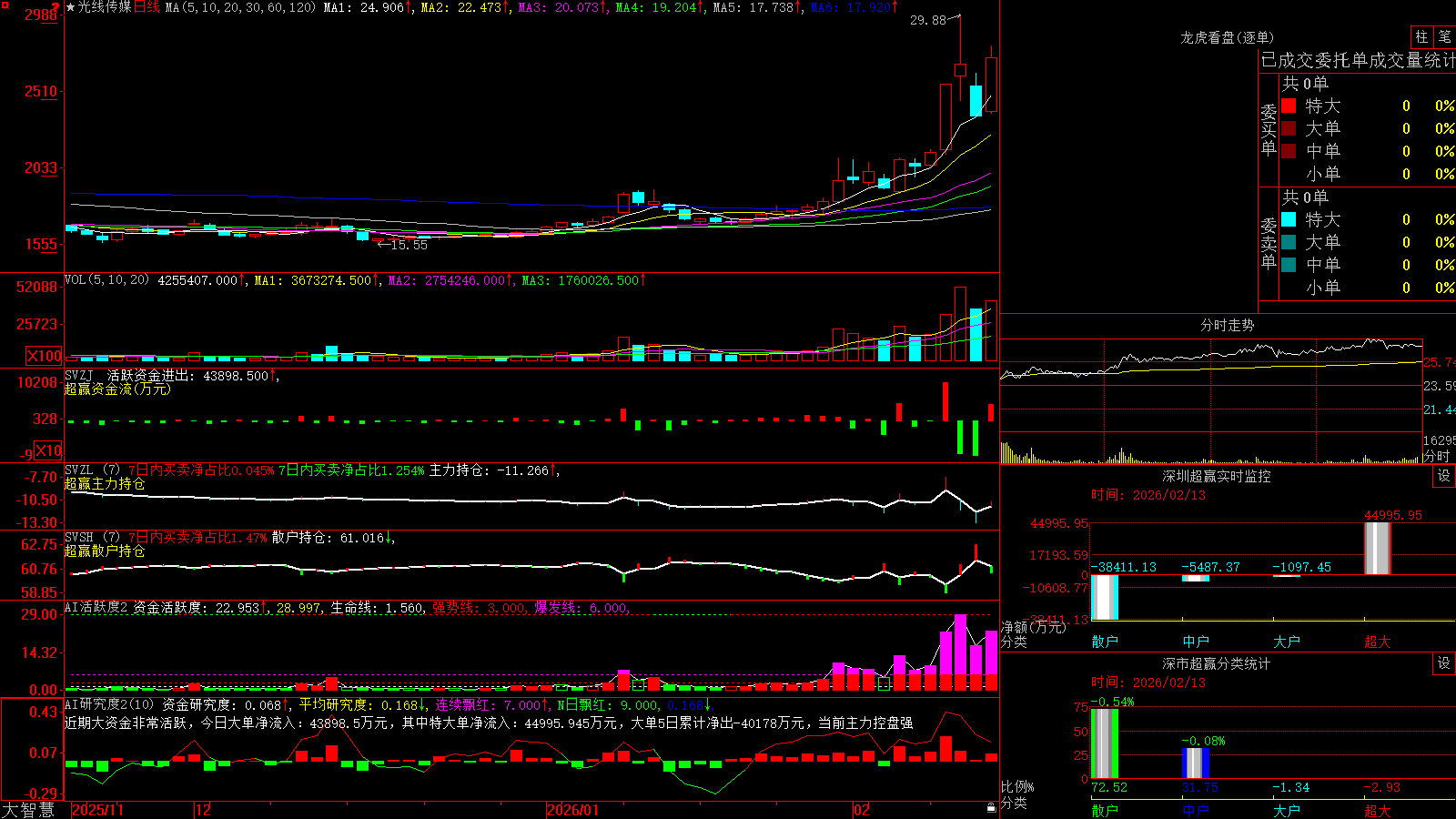The width and height of the screenshot is (1456, 819).
Task: Click the green 散户 label under 分类统计 chart
Action: coord(1105,810)
